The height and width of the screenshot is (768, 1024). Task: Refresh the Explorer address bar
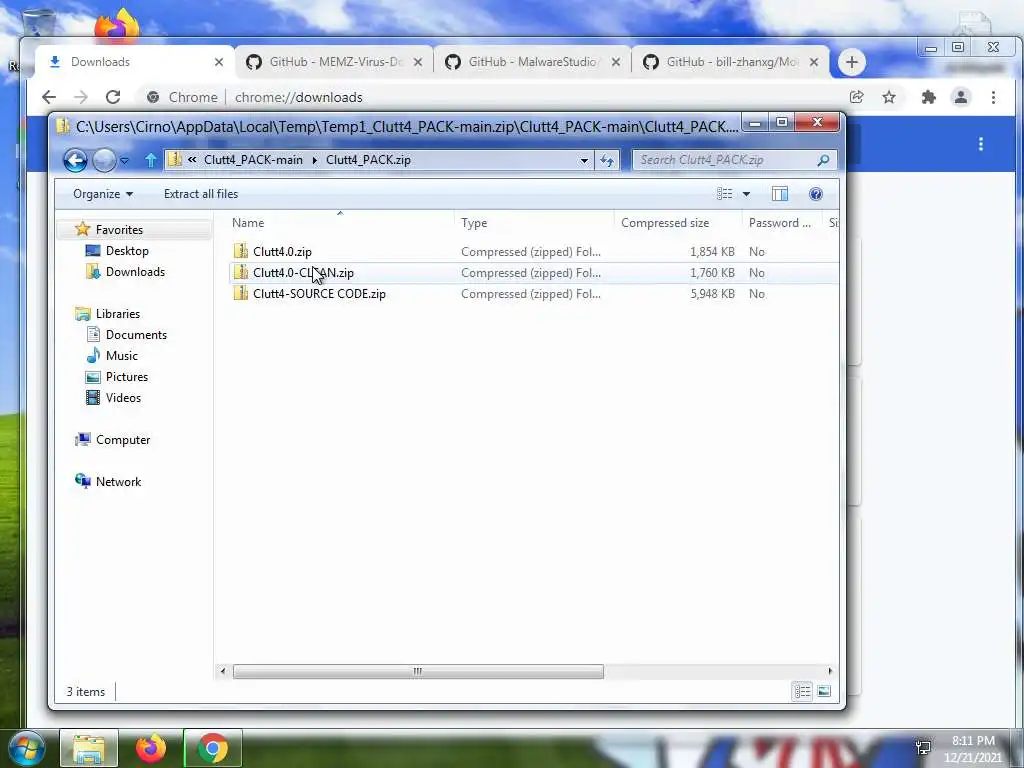click(x=607, y=160)
